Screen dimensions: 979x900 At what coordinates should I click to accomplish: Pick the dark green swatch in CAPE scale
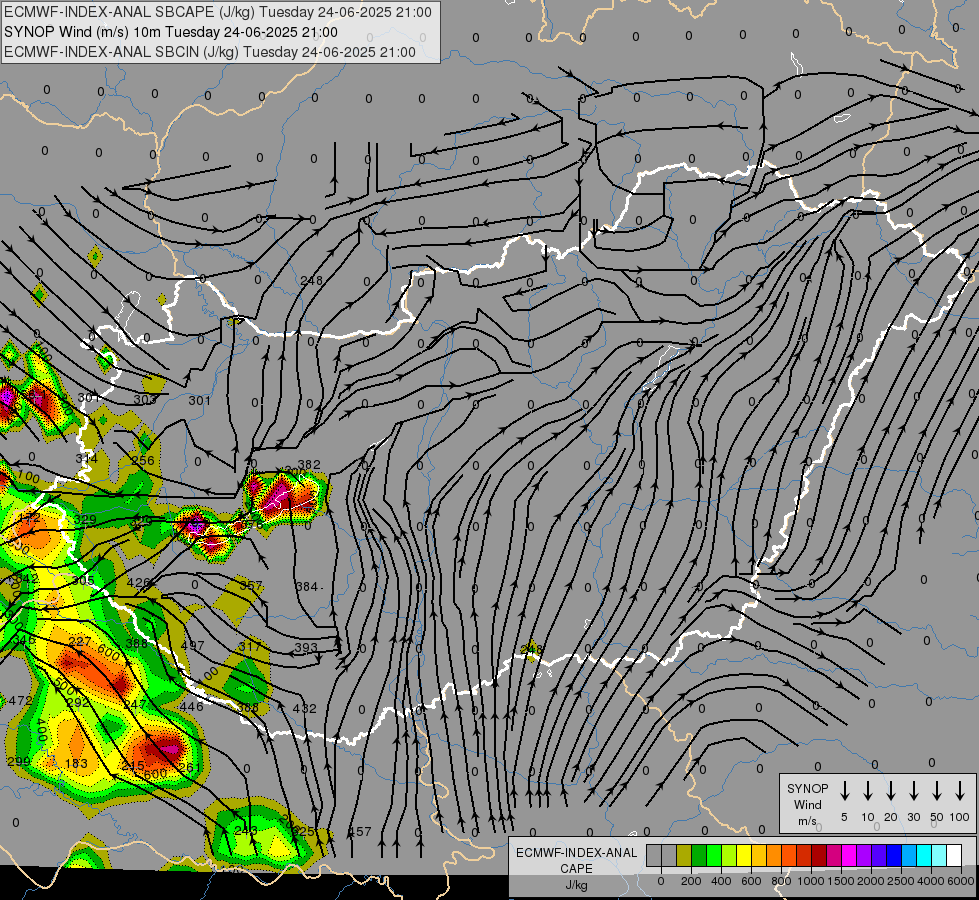(x=699, y=855)
